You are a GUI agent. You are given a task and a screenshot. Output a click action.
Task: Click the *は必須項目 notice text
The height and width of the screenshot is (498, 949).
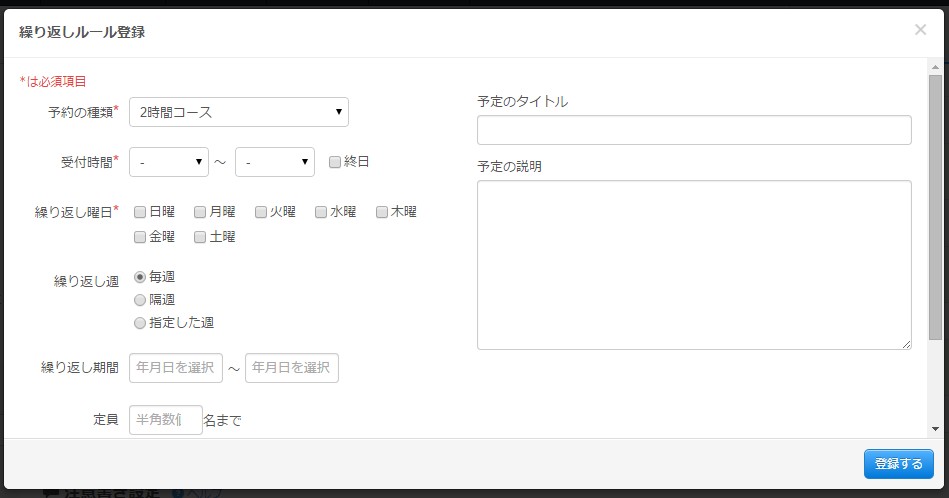tap(53, 82)
